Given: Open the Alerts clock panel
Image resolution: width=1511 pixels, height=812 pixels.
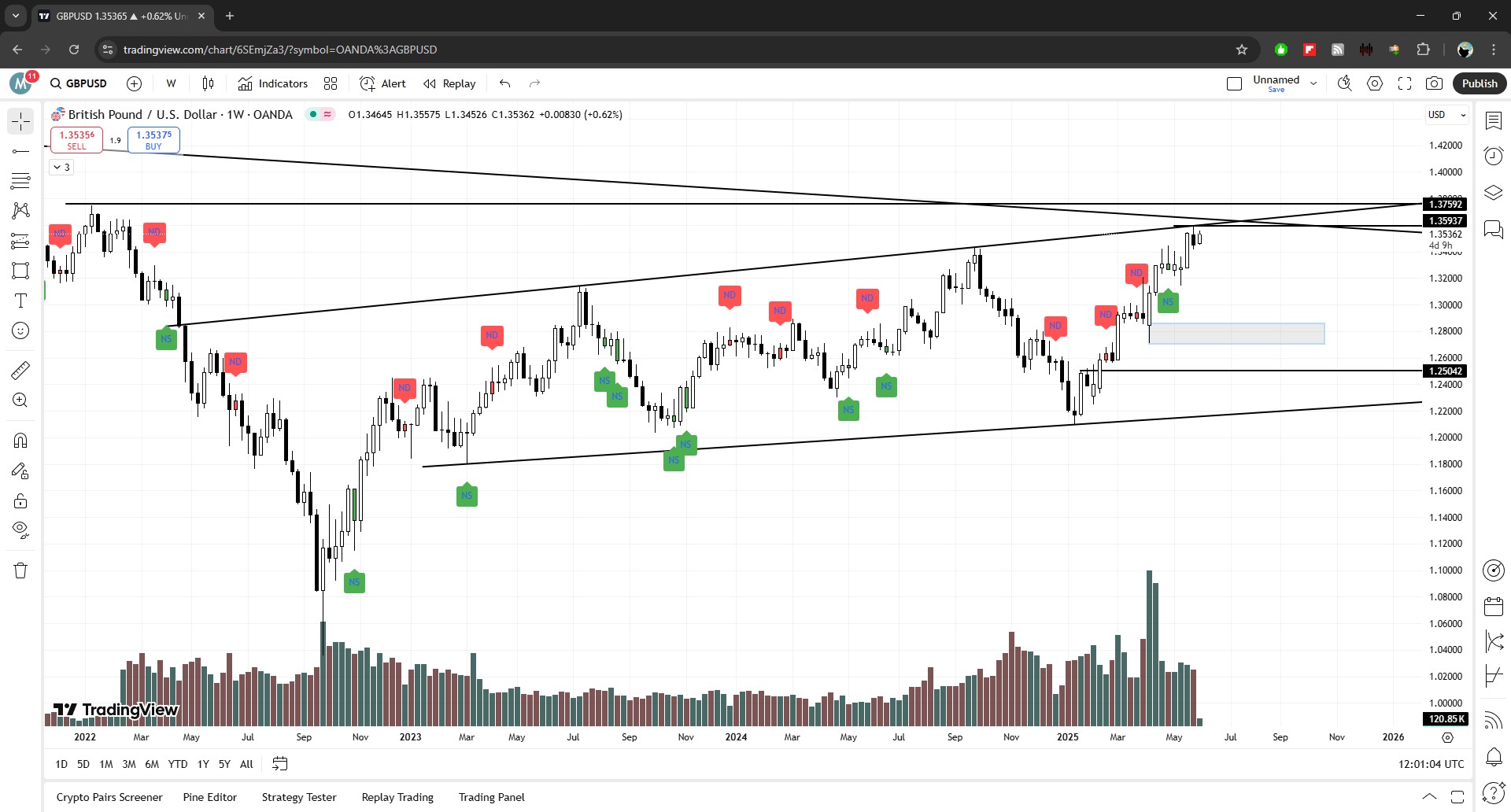Looking at the screenshot, I should (x=1494, y=156).
